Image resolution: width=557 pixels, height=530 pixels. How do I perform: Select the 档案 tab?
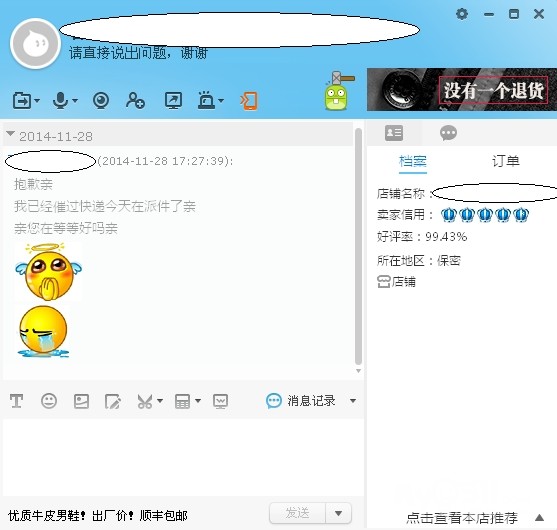[413, 161]
